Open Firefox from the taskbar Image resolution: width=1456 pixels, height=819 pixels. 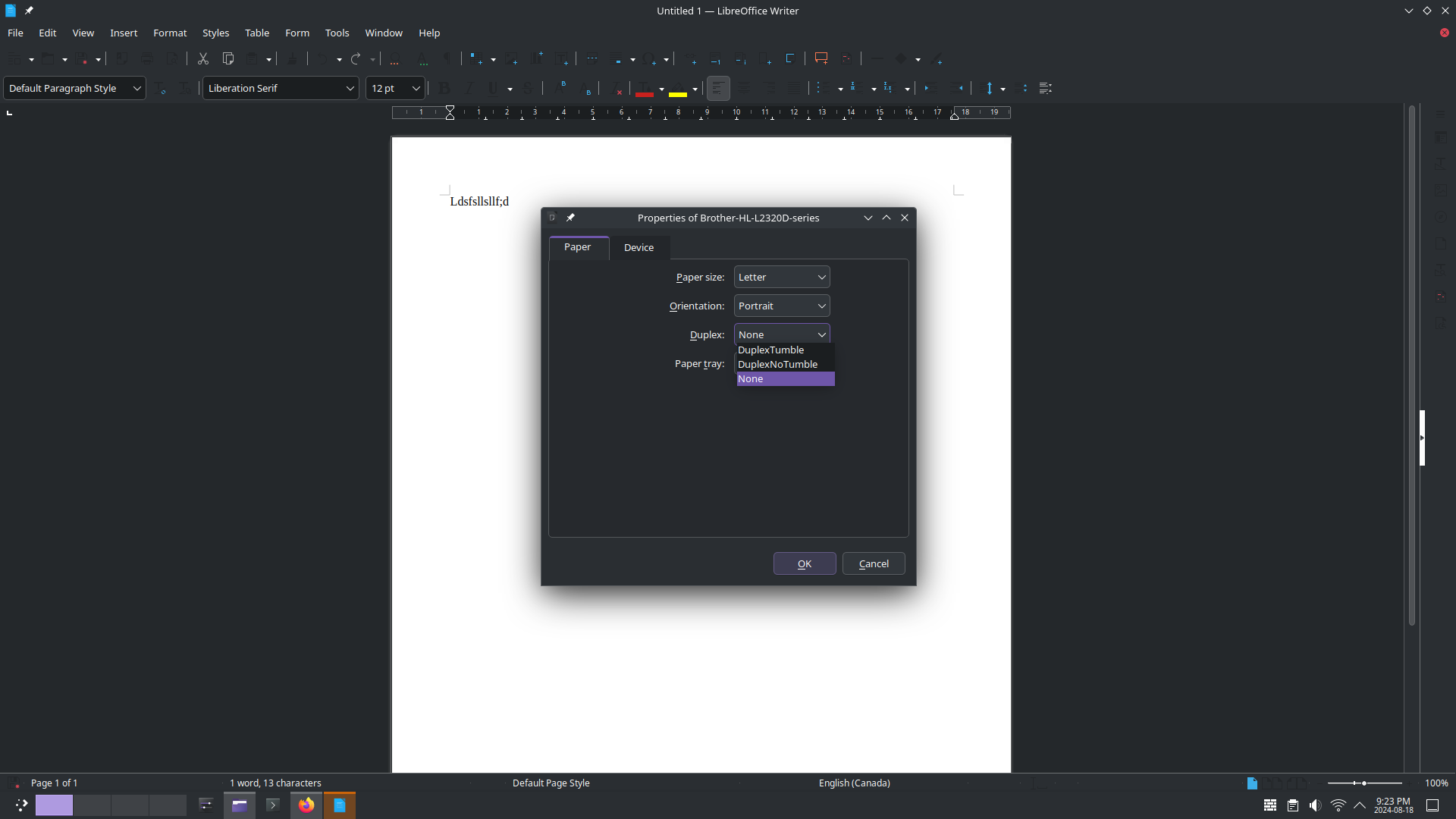click(x=306, y=805)
